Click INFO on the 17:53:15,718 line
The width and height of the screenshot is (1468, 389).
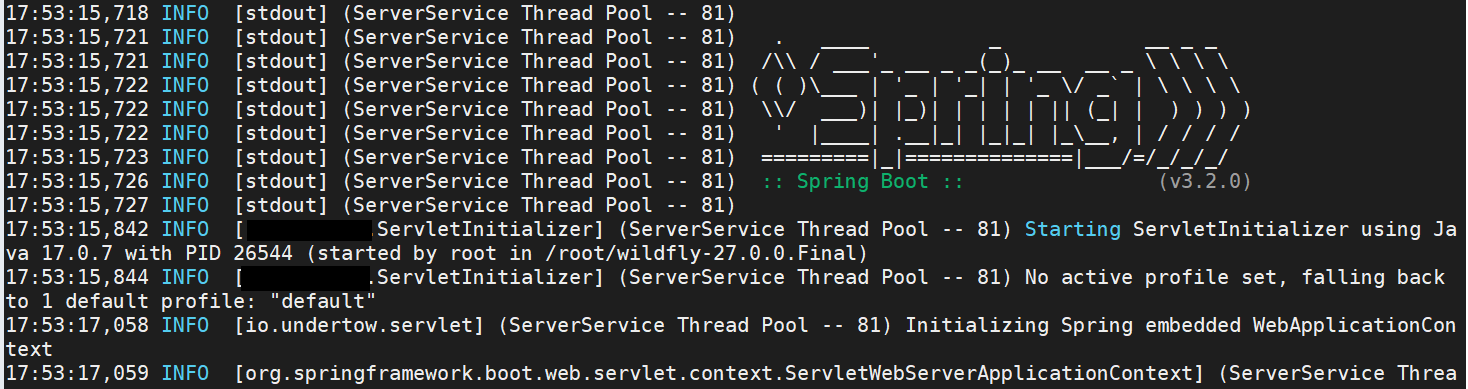[185, 14]
